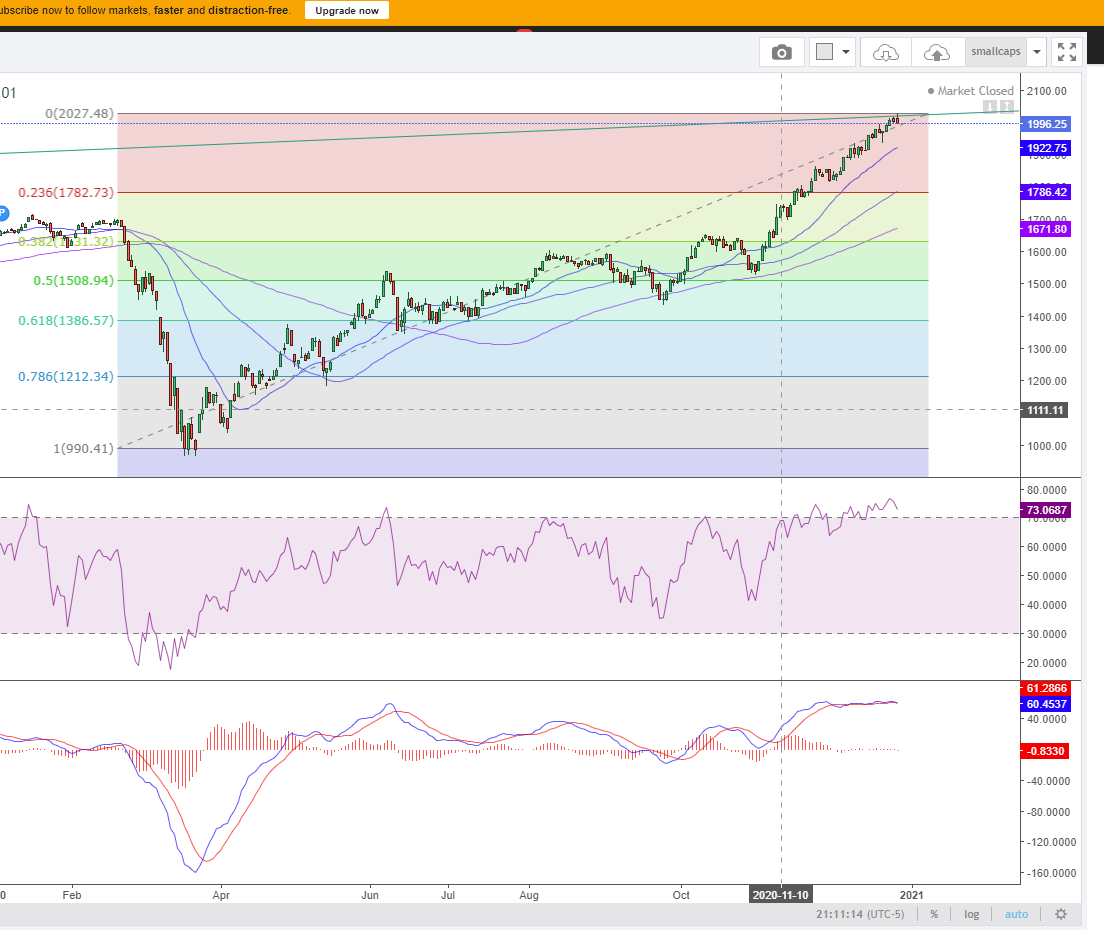1104x930 pixels.
Task: Select the smallcaps chart layout name
Action: tap(995, 52)
